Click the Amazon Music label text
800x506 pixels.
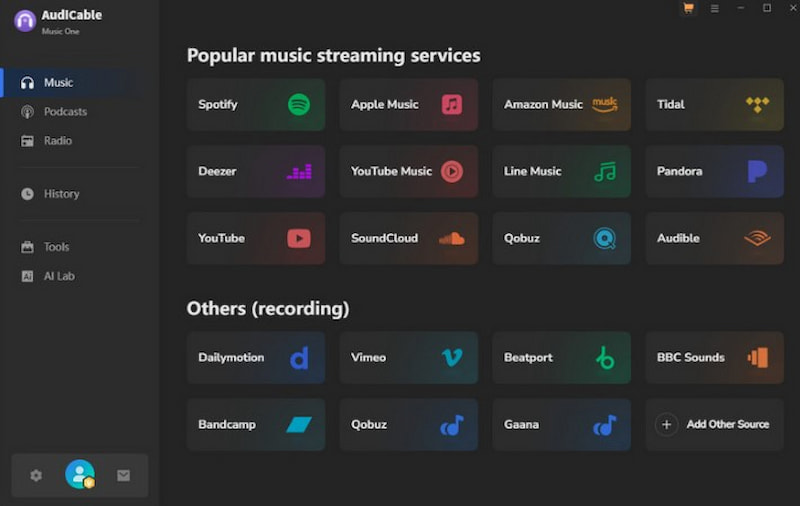(x=543, y=105)
